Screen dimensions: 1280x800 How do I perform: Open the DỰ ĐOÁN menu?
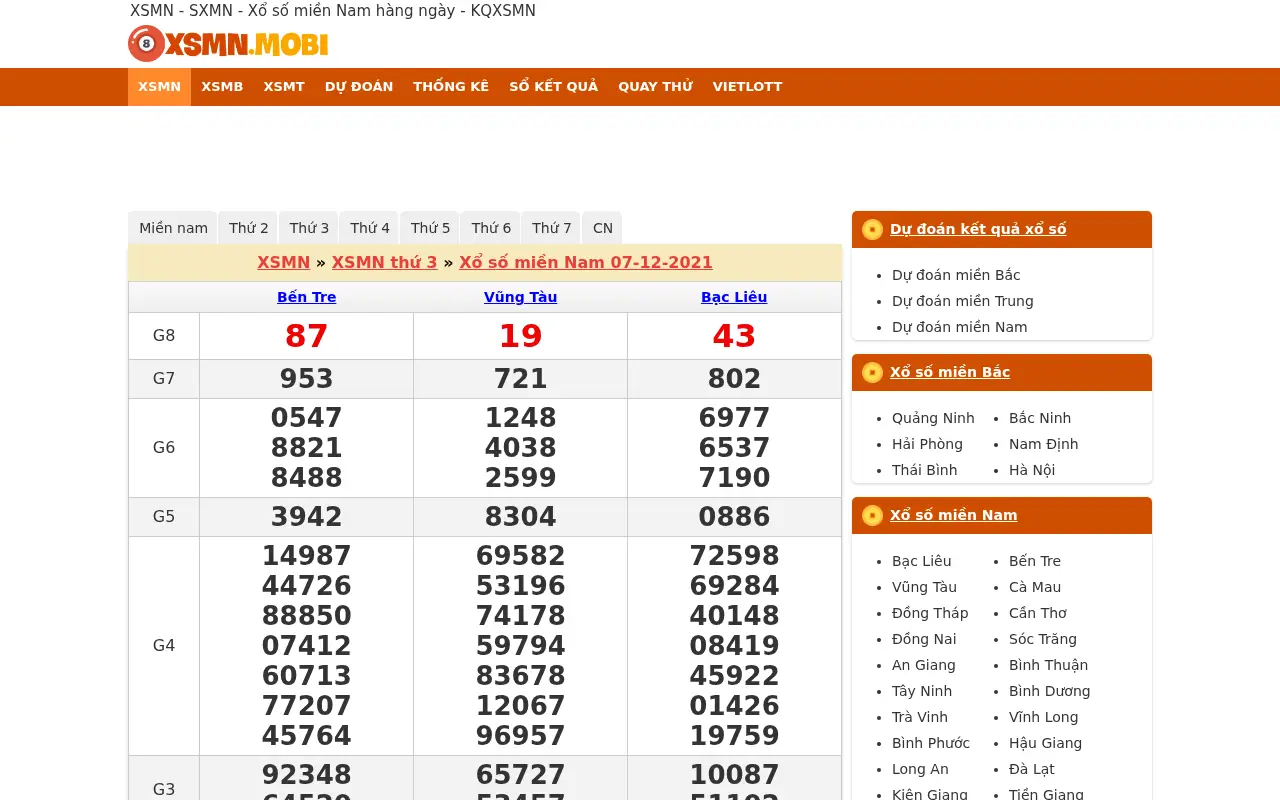point(359,87)
